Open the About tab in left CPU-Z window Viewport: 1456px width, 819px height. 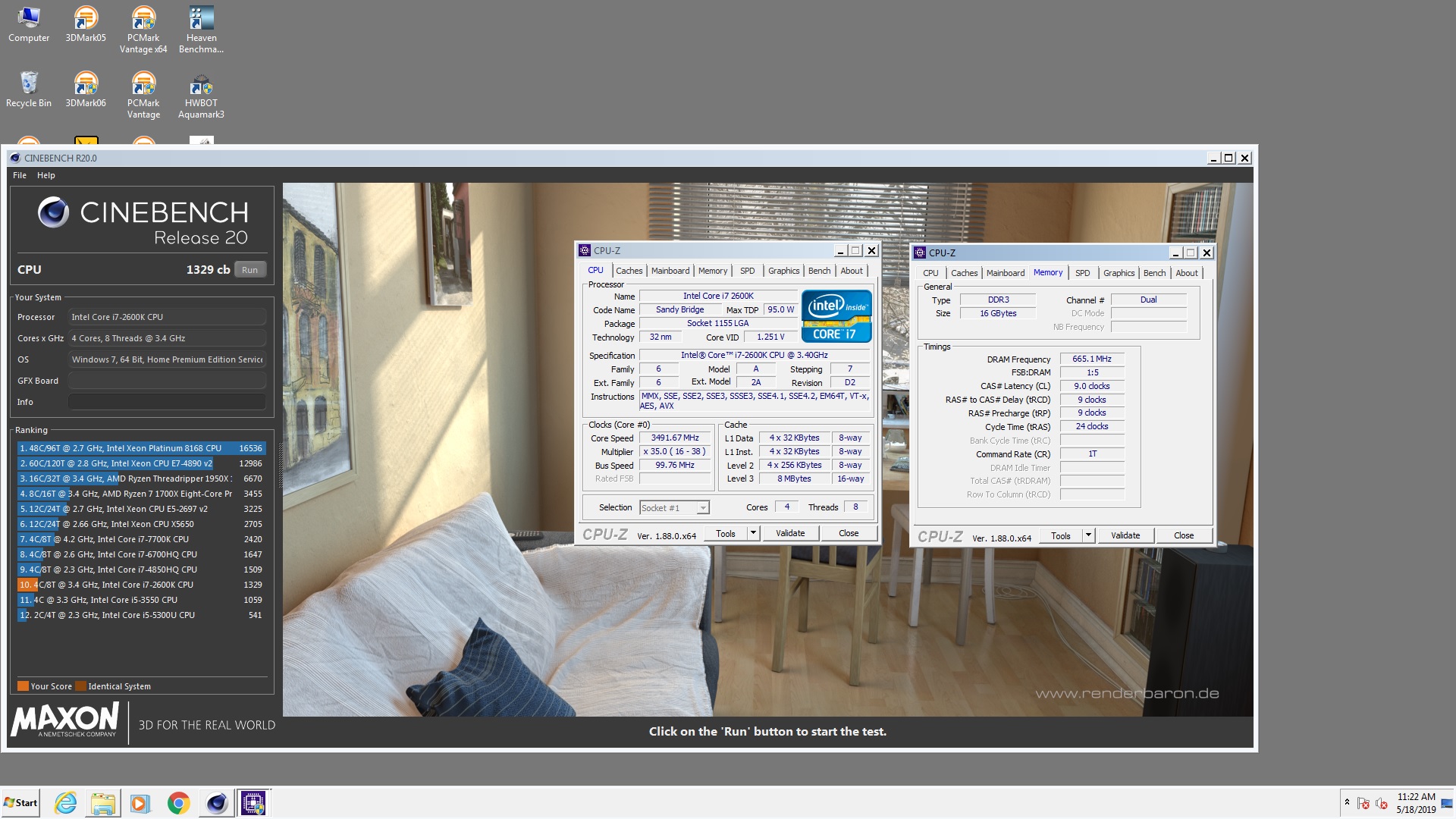coord(852,271)
